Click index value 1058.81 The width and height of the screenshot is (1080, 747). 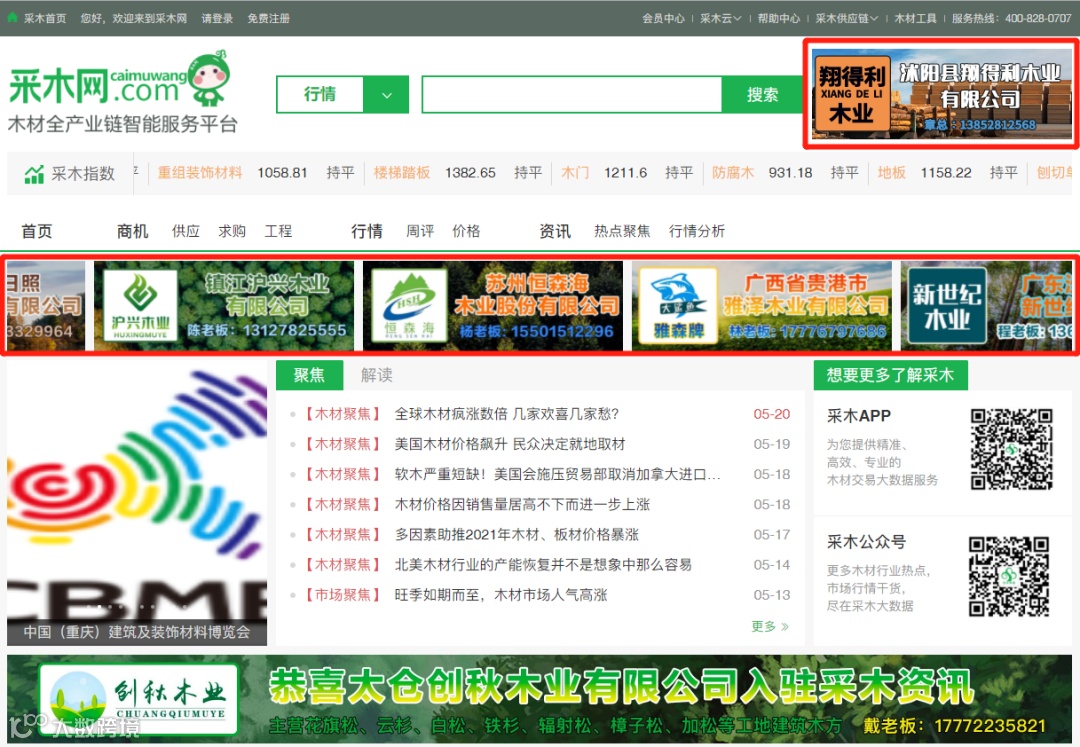[x=282, y=173]
